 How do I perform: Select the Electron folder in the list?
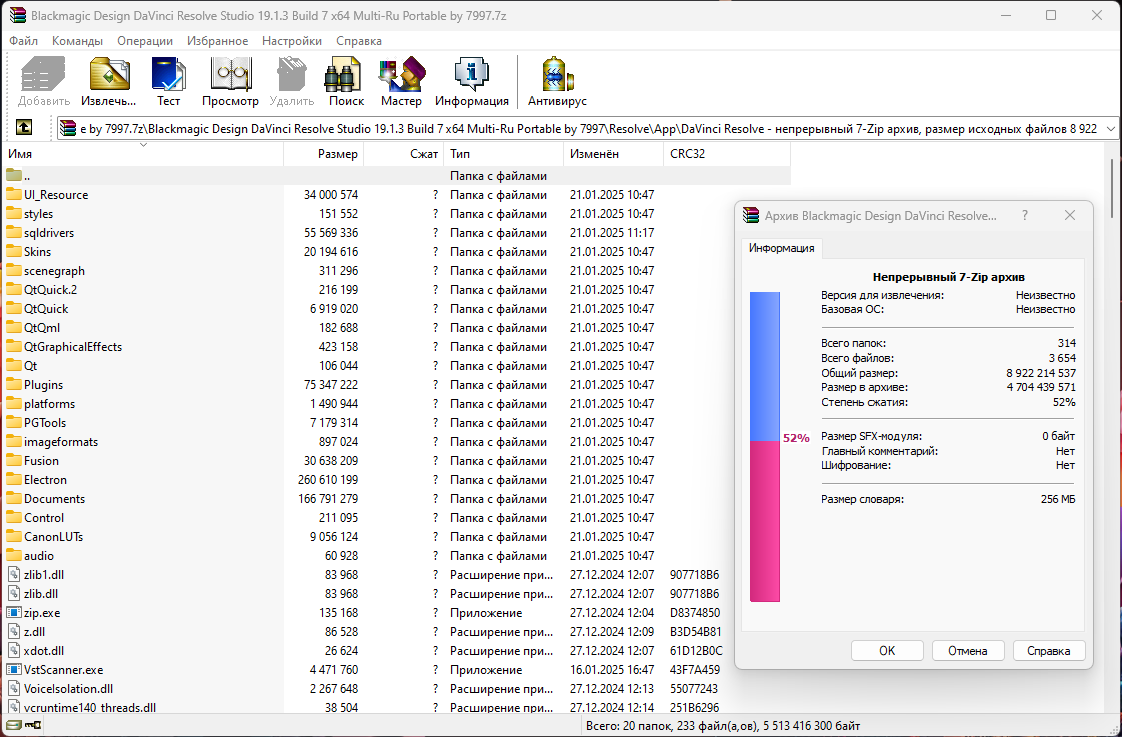(45, 480)
